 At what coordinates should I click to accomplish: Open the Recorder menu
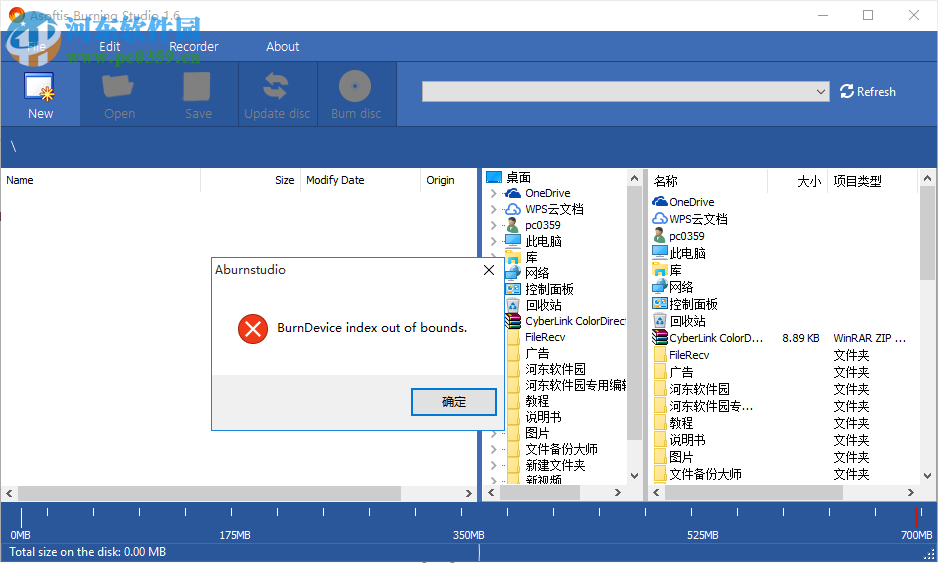click(194, 47)
